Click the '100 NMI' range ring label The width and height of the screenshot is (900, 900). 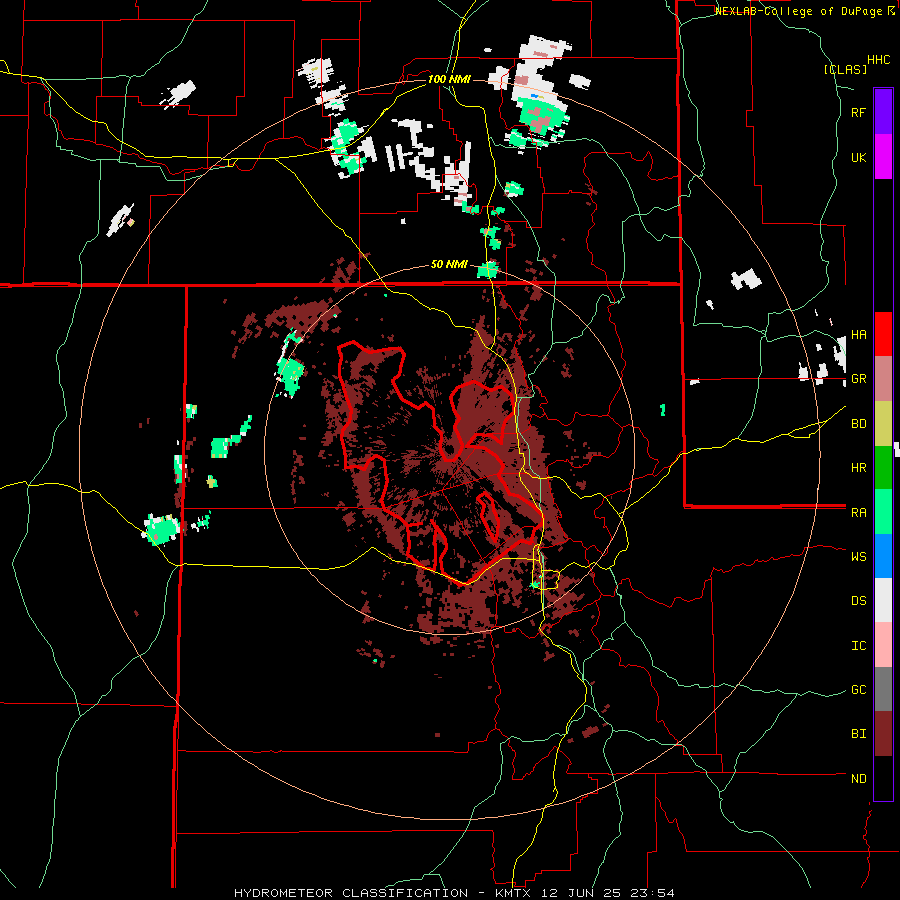(x=449, y=79)
